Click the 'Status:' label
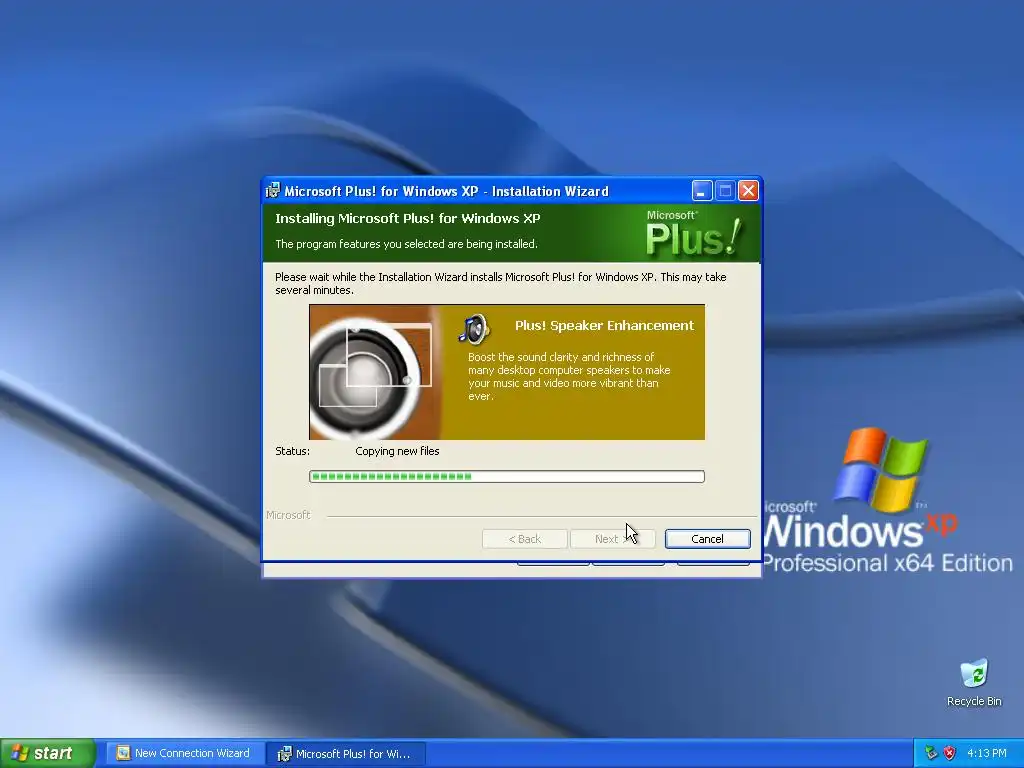The height and width of the screenshot is (768, 1024). (293, 451)
